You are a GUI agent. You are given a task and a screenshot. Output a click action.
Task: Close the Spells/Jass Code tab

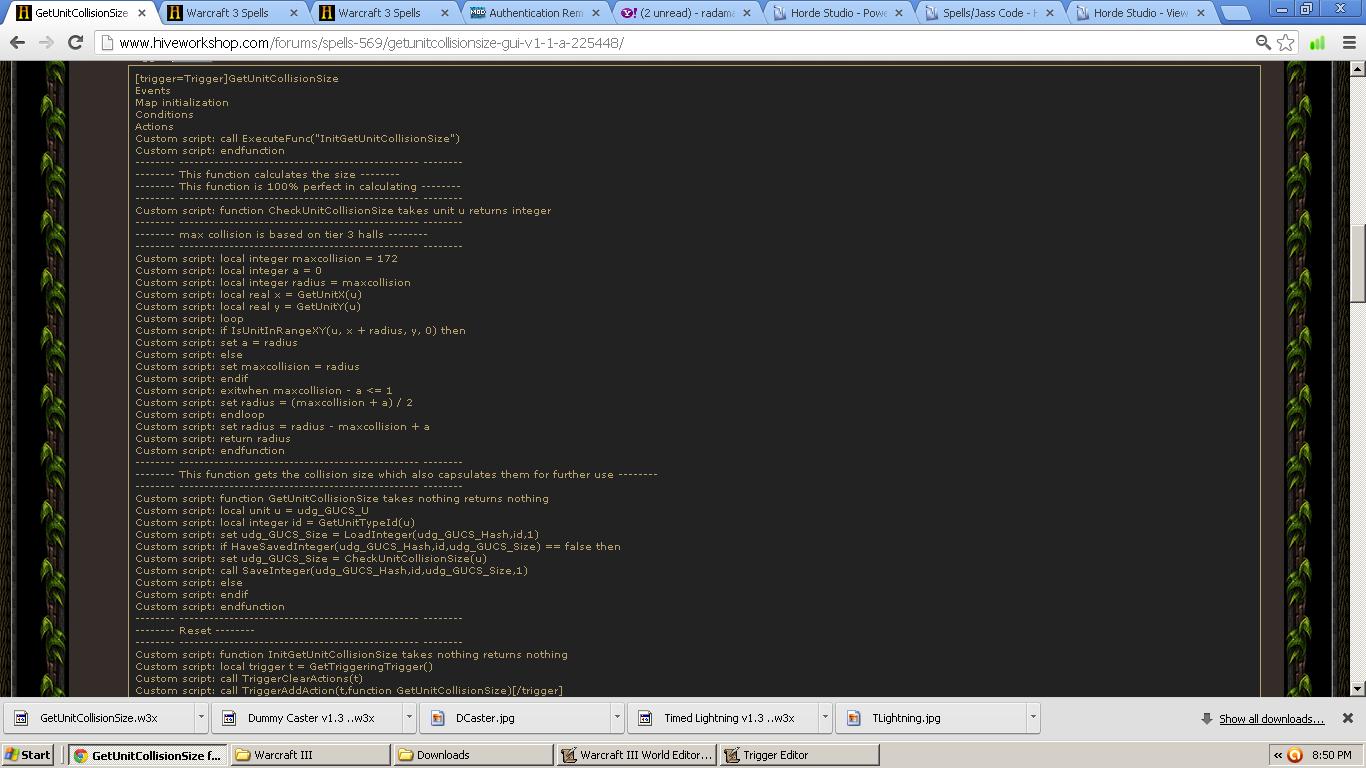tap(1049, 13)
